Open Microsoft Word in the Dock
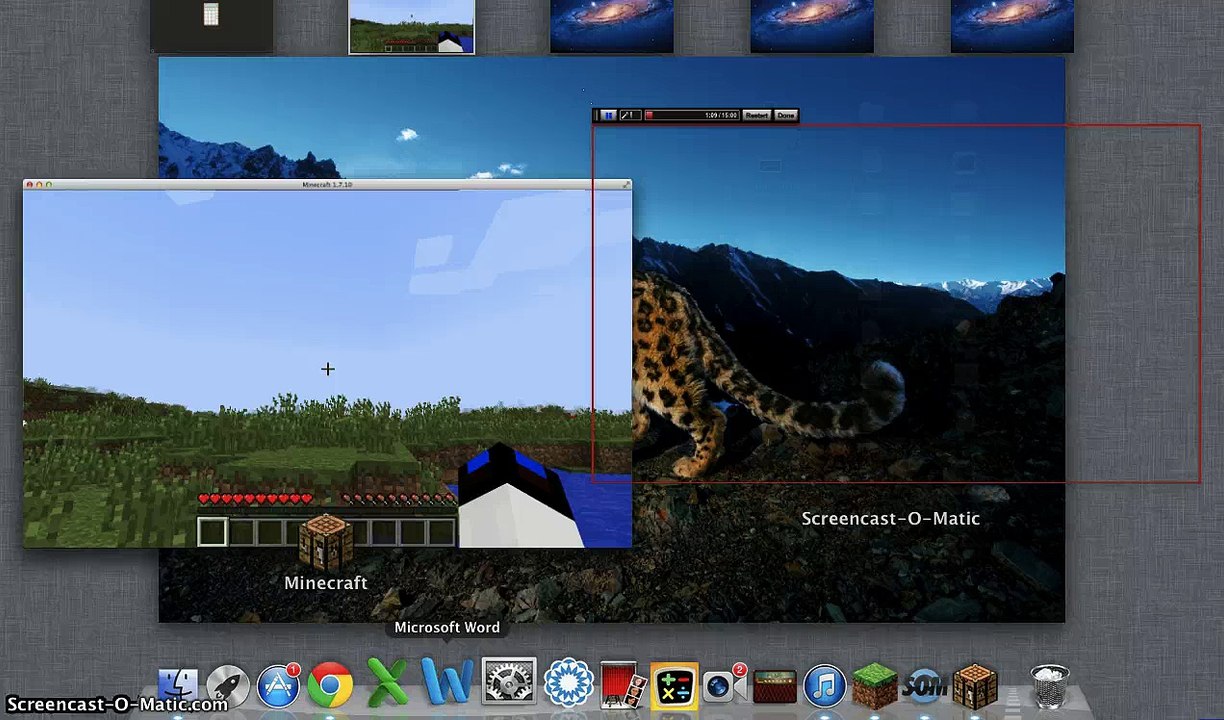 click(447, 682)
